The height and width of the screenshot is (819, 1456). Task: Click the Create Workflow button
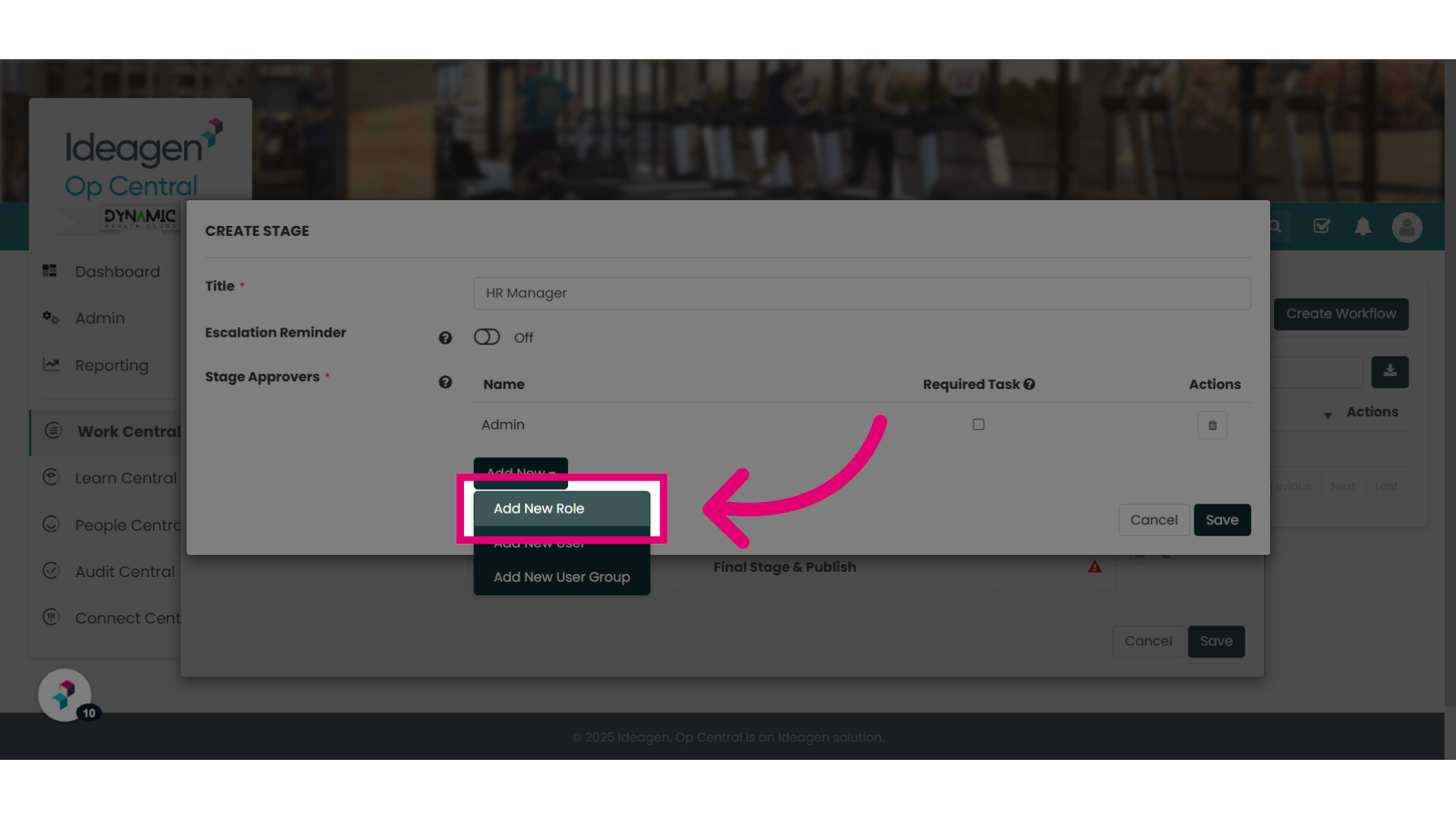[1341, 314]
